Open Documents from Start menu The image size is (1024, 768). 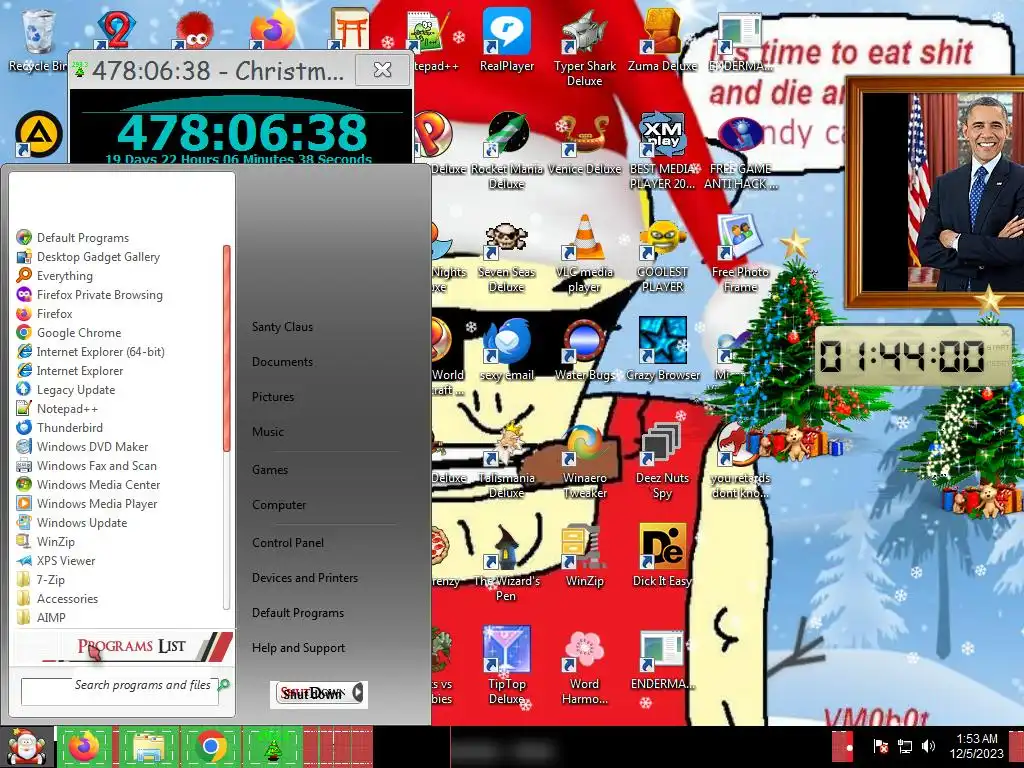pyautogui.click(x=282, y=362)
